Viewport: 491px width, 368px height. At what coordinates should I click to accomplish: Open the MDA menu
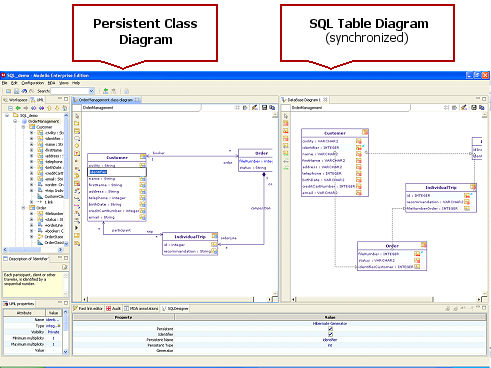pyautogui.click(x=51, y=83)
